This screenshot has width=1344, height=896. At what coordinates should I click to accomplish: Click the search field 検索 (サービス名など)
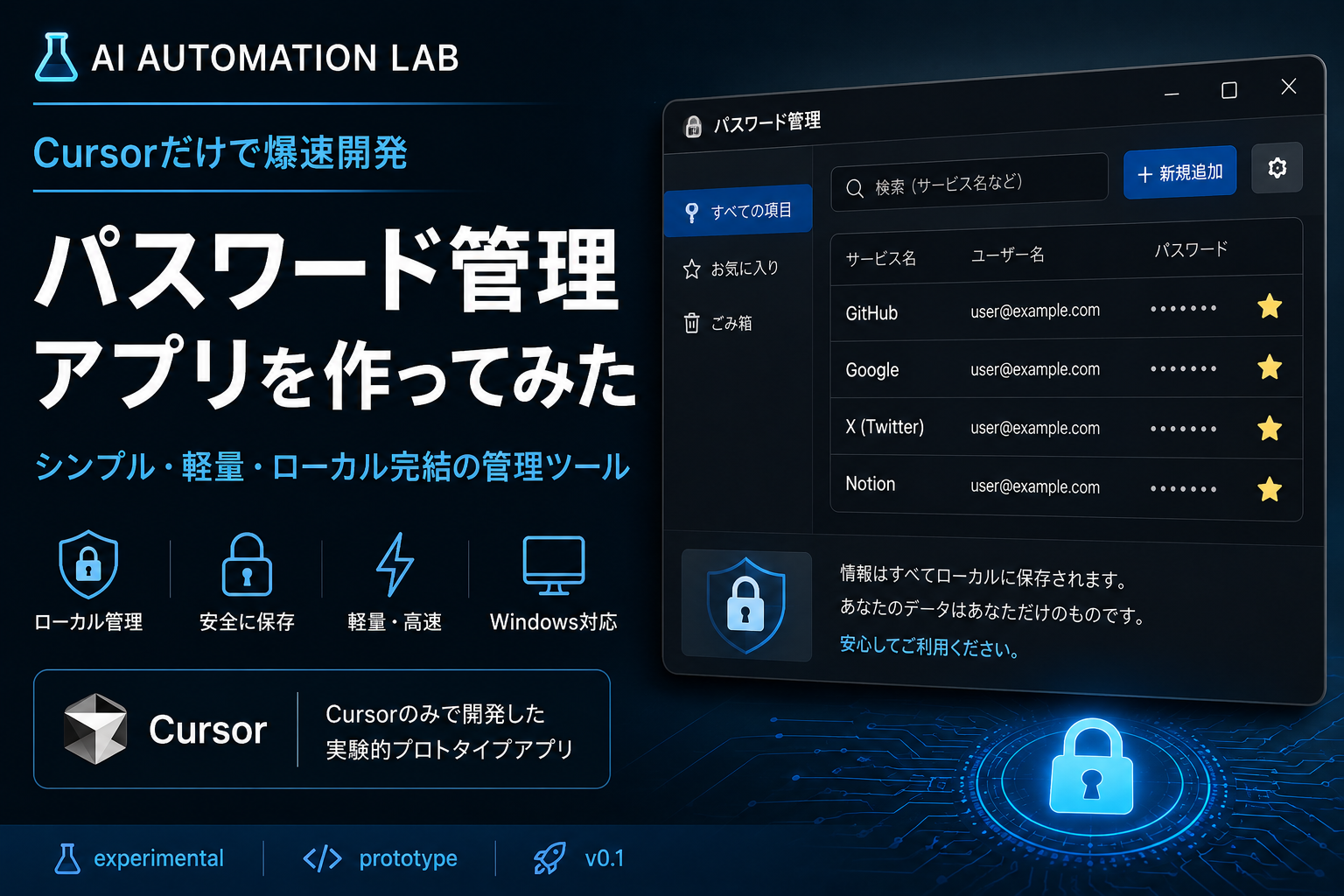click(x=969, y=180)
